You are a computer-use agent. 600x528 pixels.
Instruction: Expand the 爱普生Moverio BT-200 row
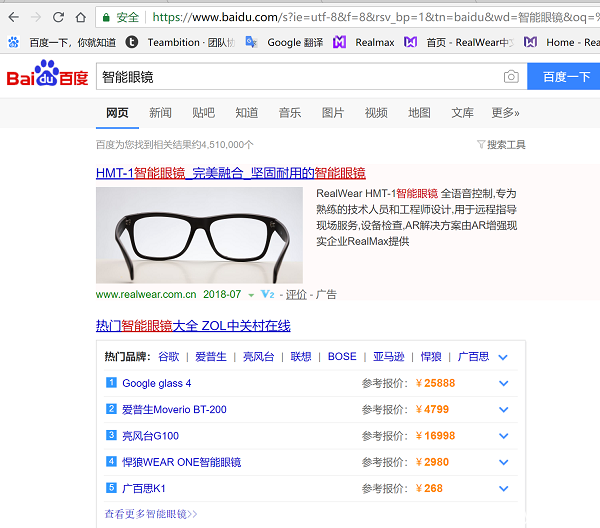504,410
